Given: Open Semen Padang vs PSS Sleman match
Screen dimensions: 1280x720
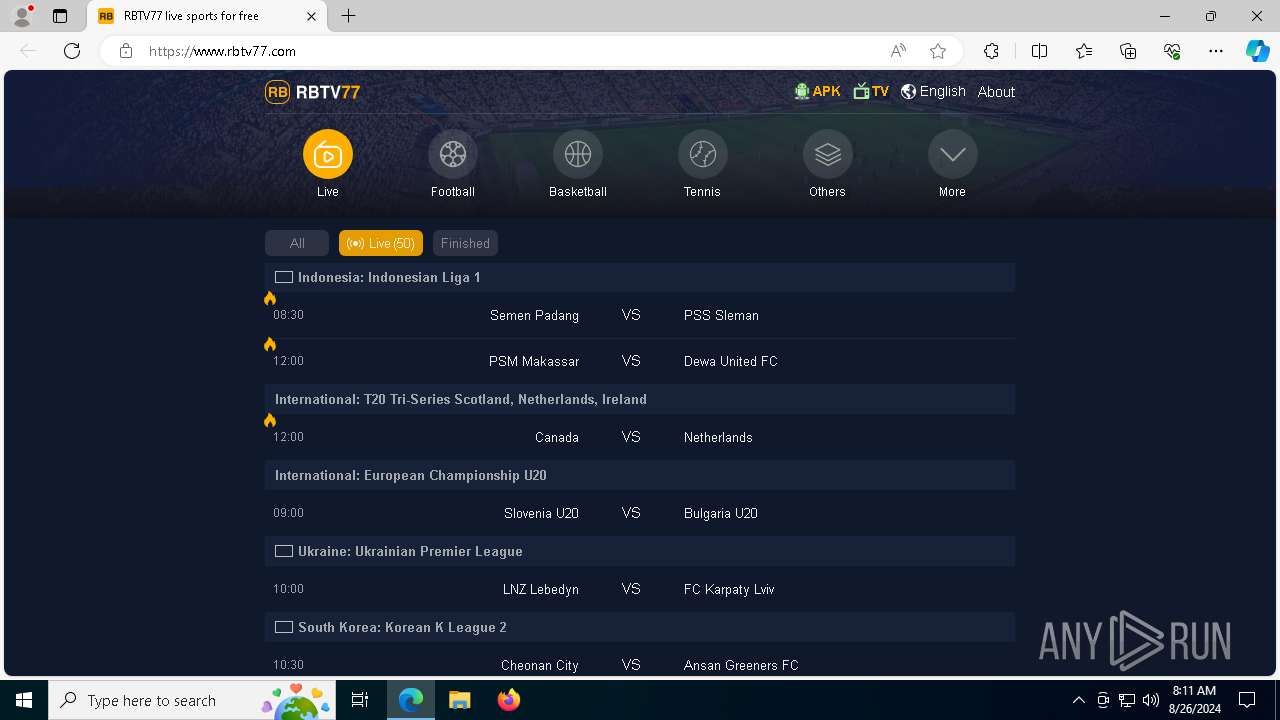Looking at the screenshot, I should coord(640,315).
